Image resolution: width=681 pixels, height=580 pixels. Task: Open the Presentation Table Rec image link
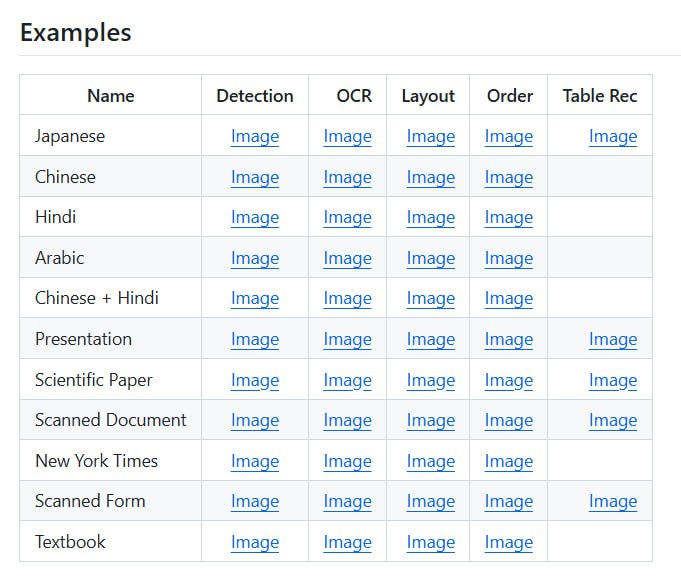point(612,339)
